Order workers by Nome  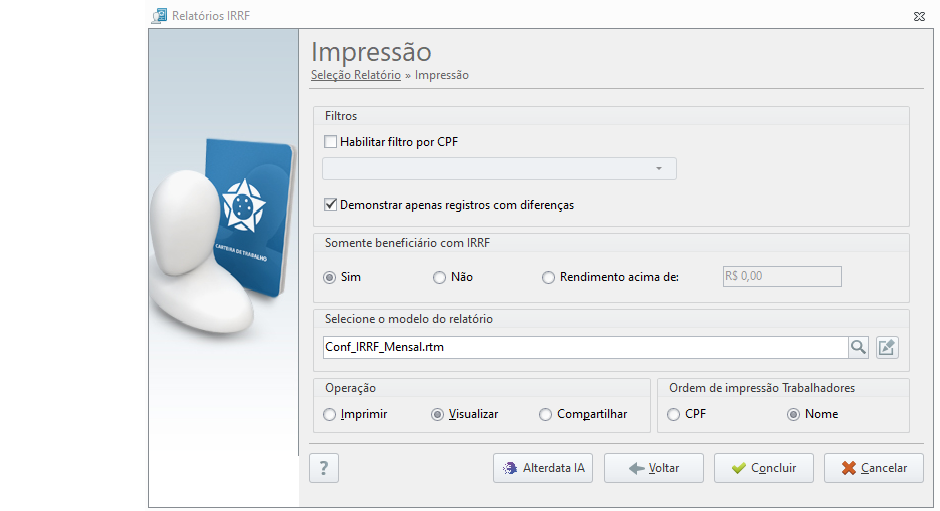pos(793,414)
